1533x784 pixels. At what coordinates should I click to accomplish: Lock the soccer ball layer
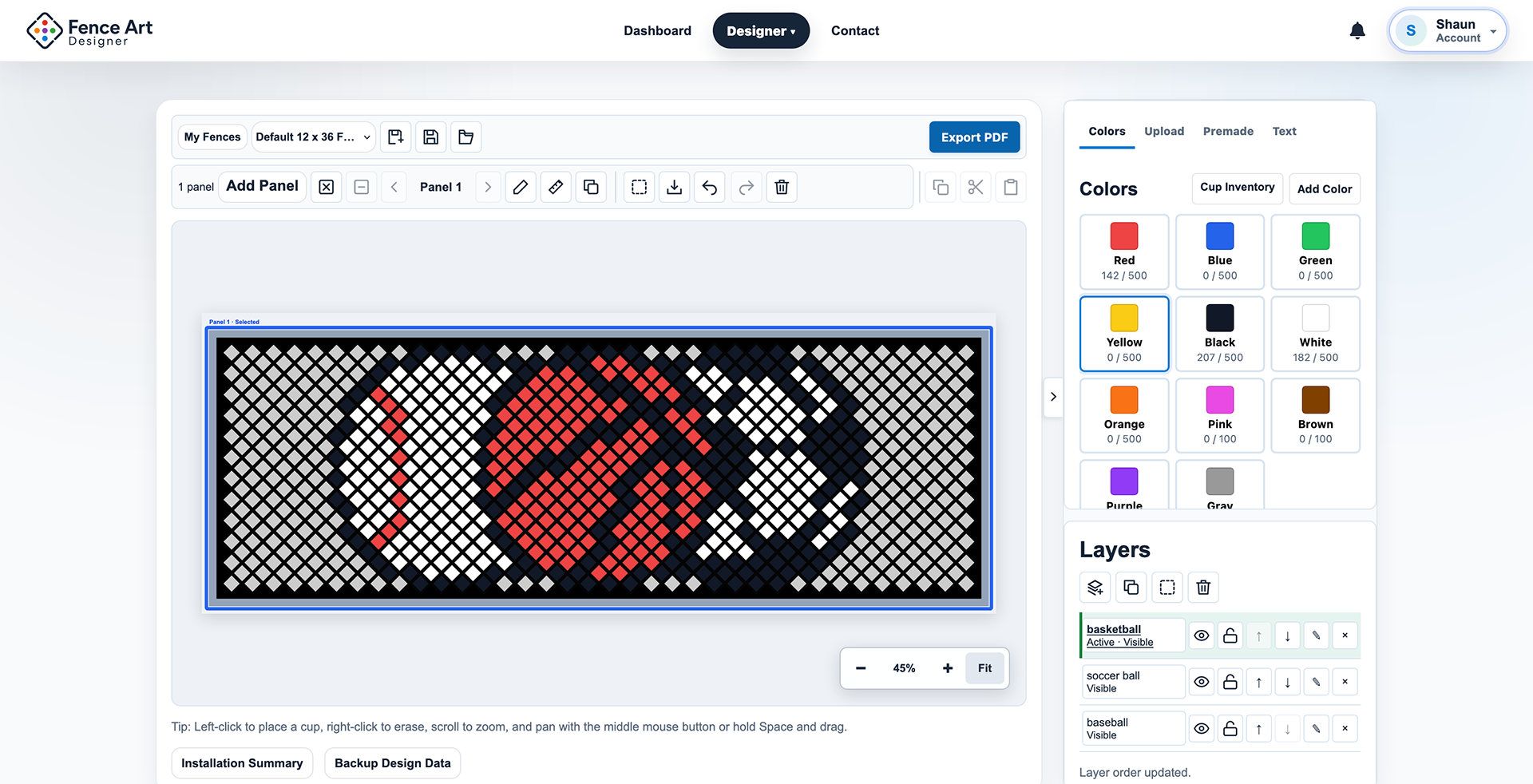pos(1230,682)
